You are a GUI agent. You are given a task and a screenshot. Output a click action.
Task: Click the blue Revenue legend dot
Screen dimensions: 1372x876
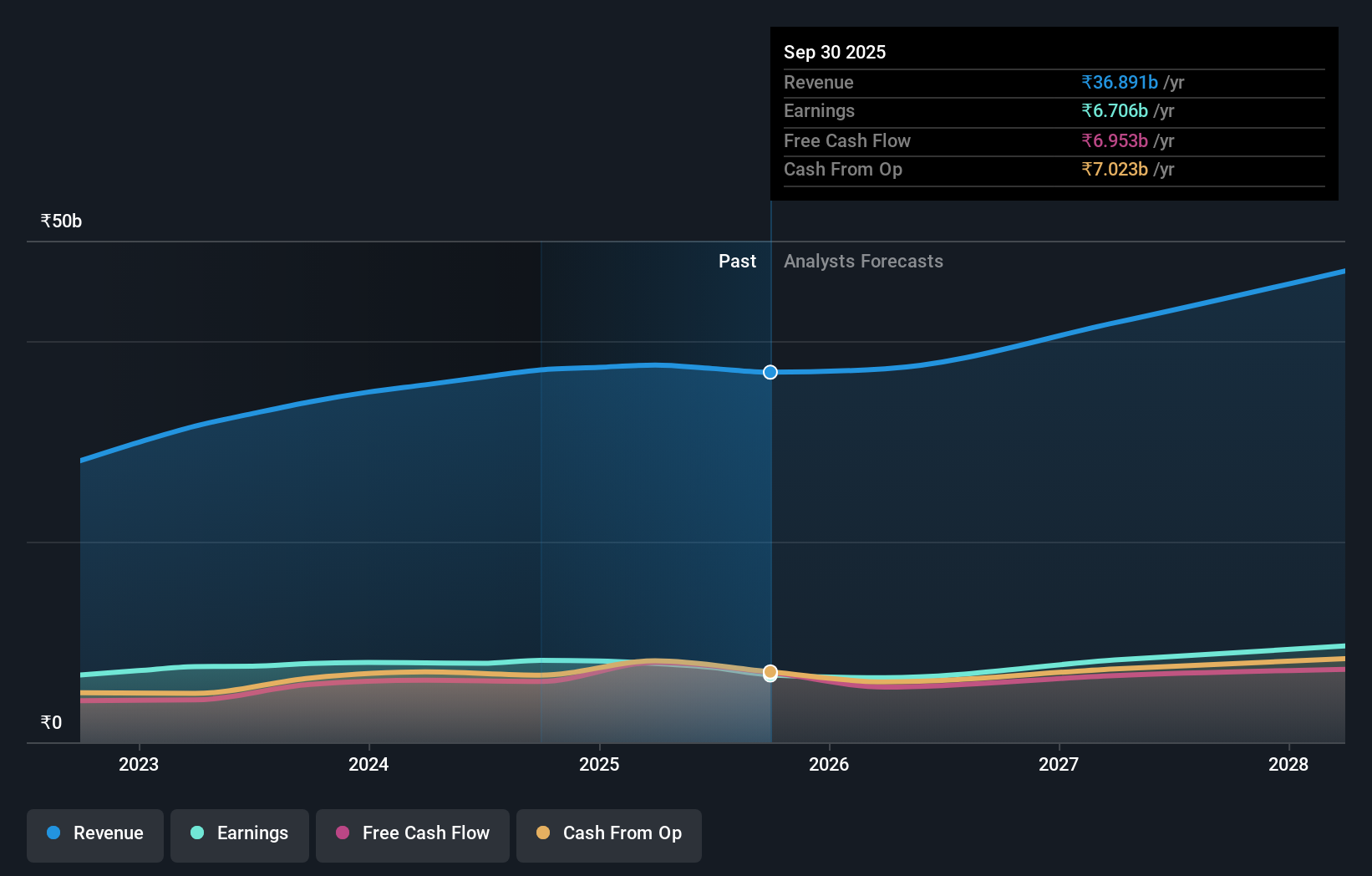[52, 833]
